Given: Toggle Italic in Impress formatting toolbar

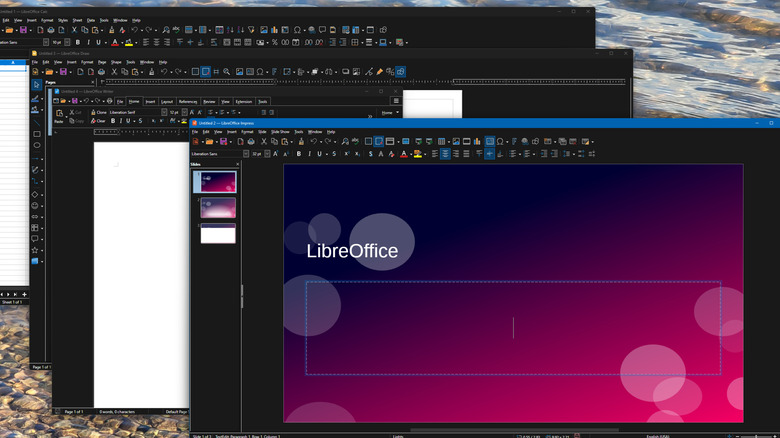Looking at the screenshot, I should [x=309, y=154].
